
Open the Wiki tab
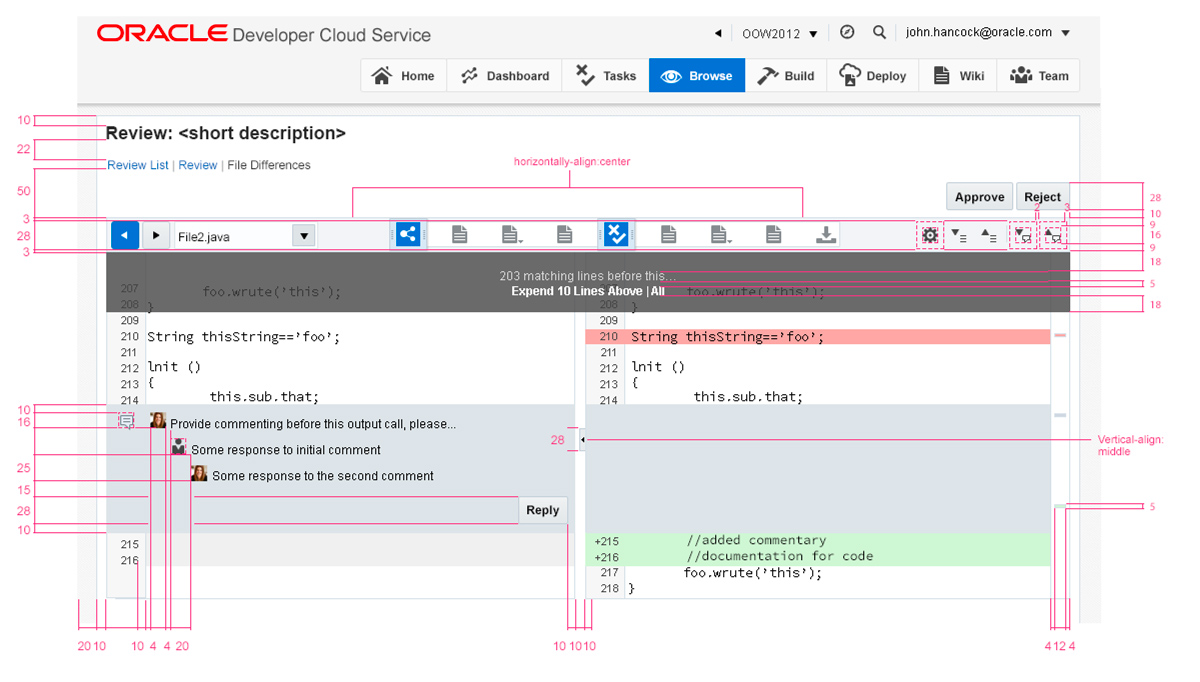coord(958,76)
